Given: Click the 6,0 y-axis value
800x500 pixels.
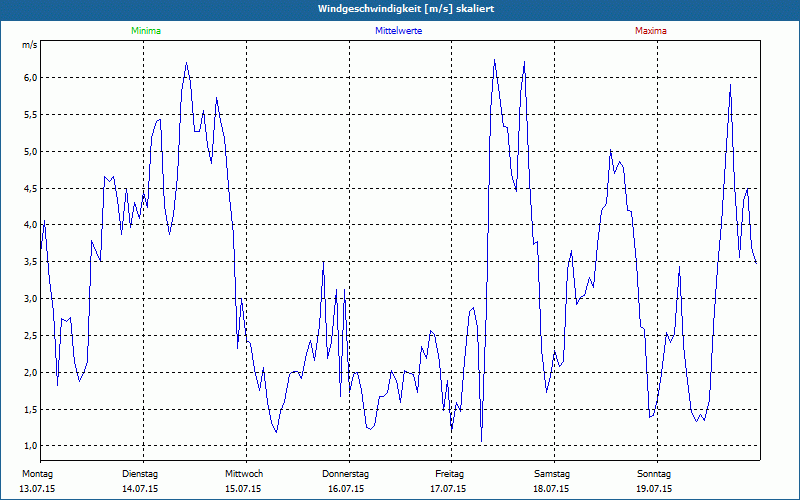Looking at the screenshot, I should (x=31, y=78).
